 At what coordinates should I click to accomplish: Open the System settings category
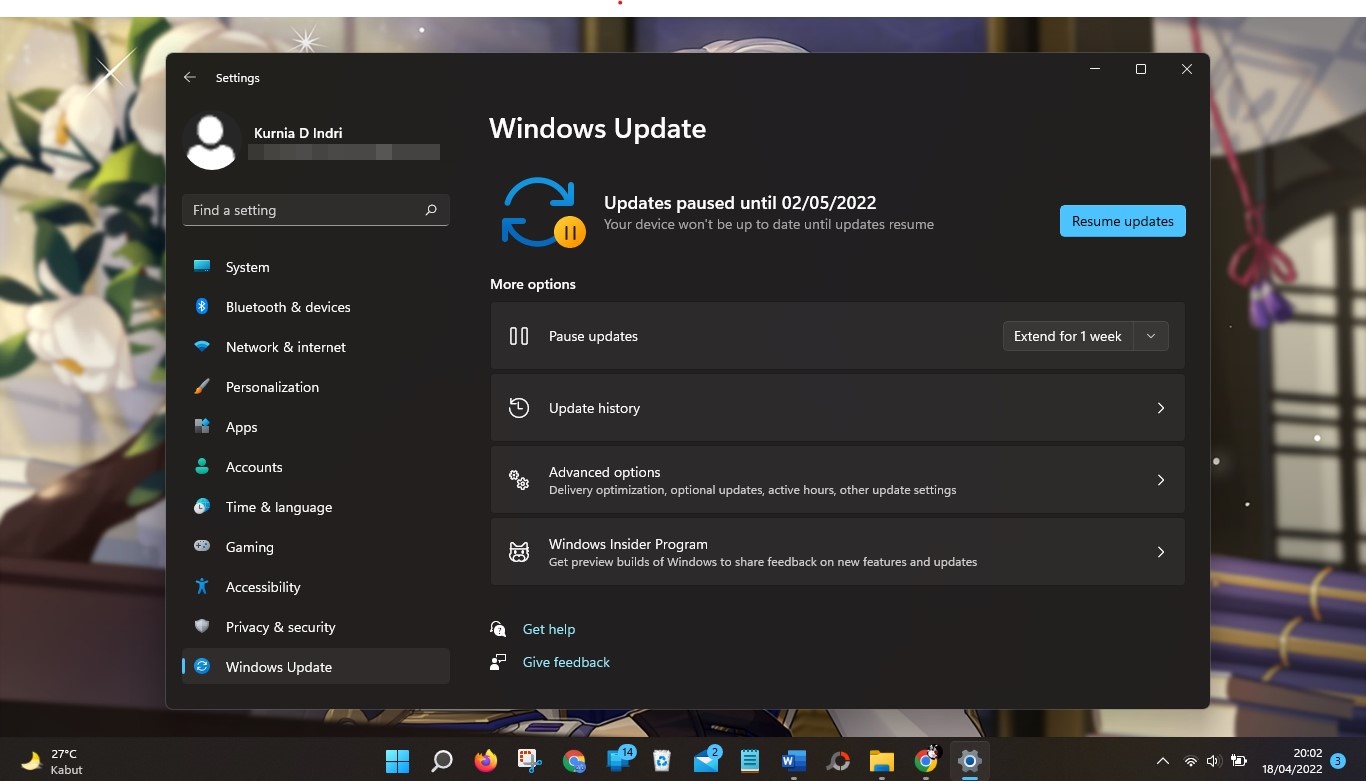(316, 267)
